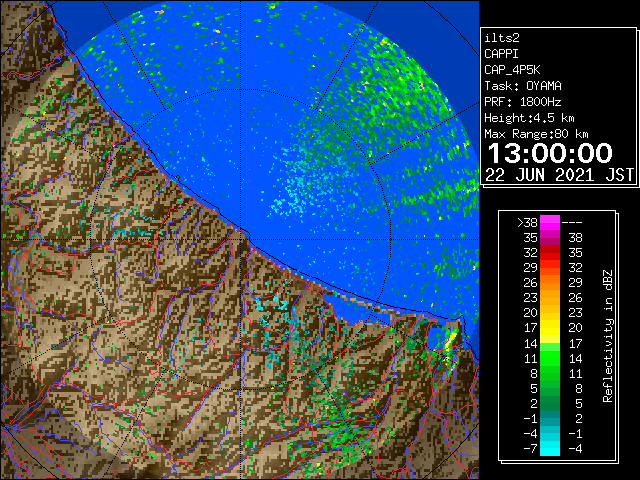The height and width of the screenshot is (480, 640).
Task: Pick the yellow swatch for 17–20 dBZ
Action: (550, 328)
